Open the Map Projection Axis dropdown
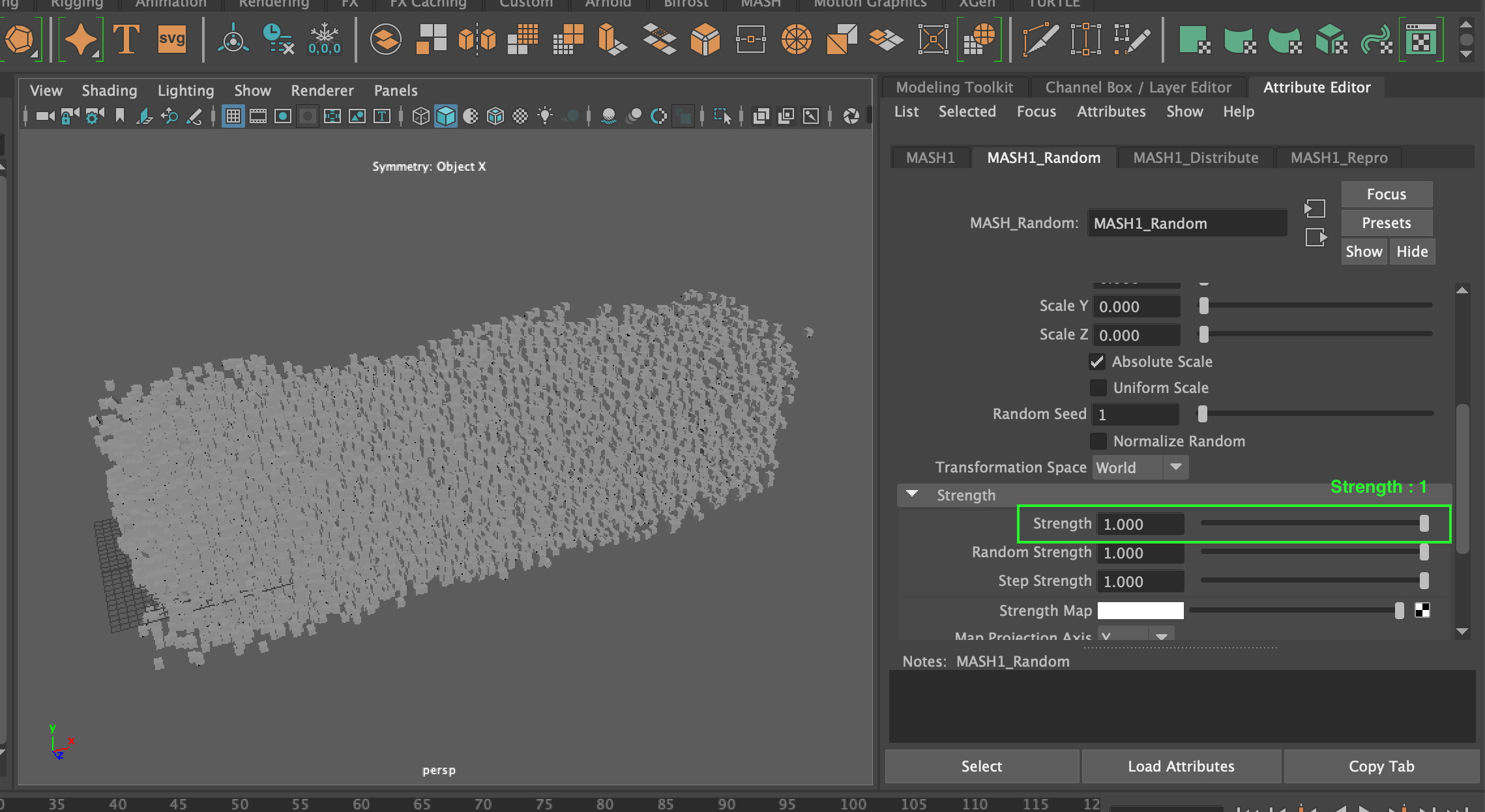Image resolution: width=1485 pixels, height=812 pixels. pos(1161,636)
